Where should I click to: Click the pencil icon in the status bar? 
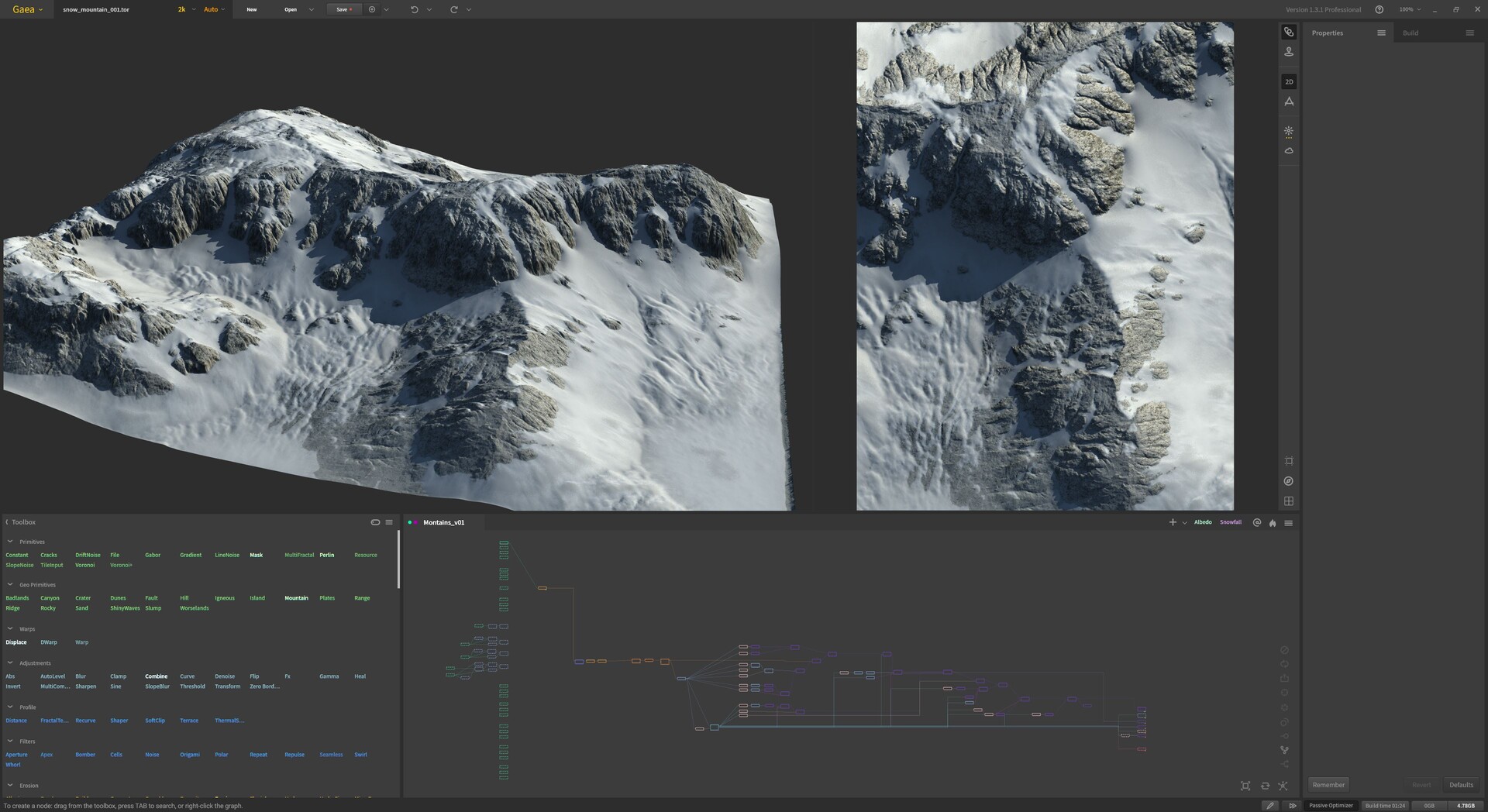tap(1269, 806)
